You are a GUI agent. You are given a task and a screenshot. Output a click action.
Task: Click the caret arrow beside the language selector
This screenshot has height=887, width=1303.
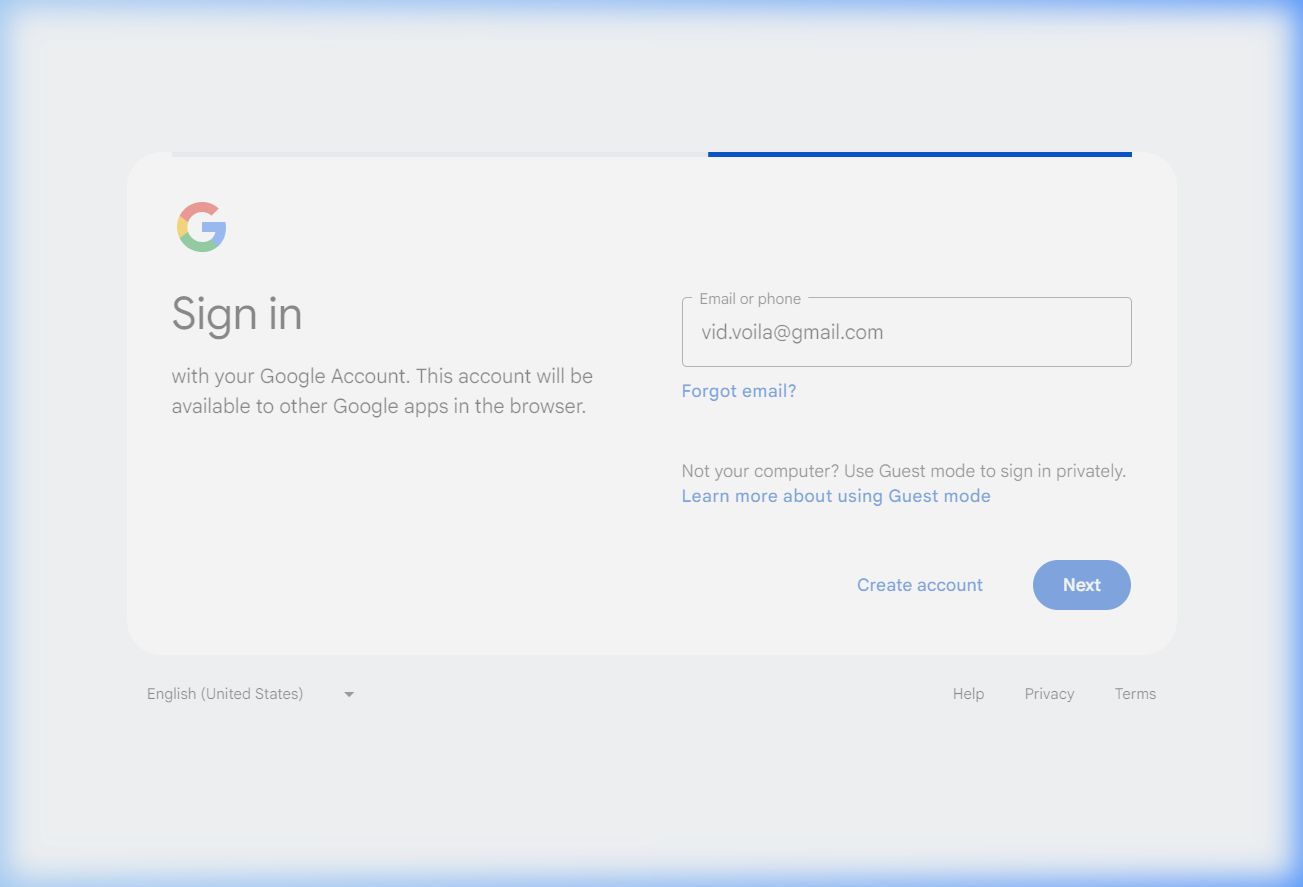point(349,694)
